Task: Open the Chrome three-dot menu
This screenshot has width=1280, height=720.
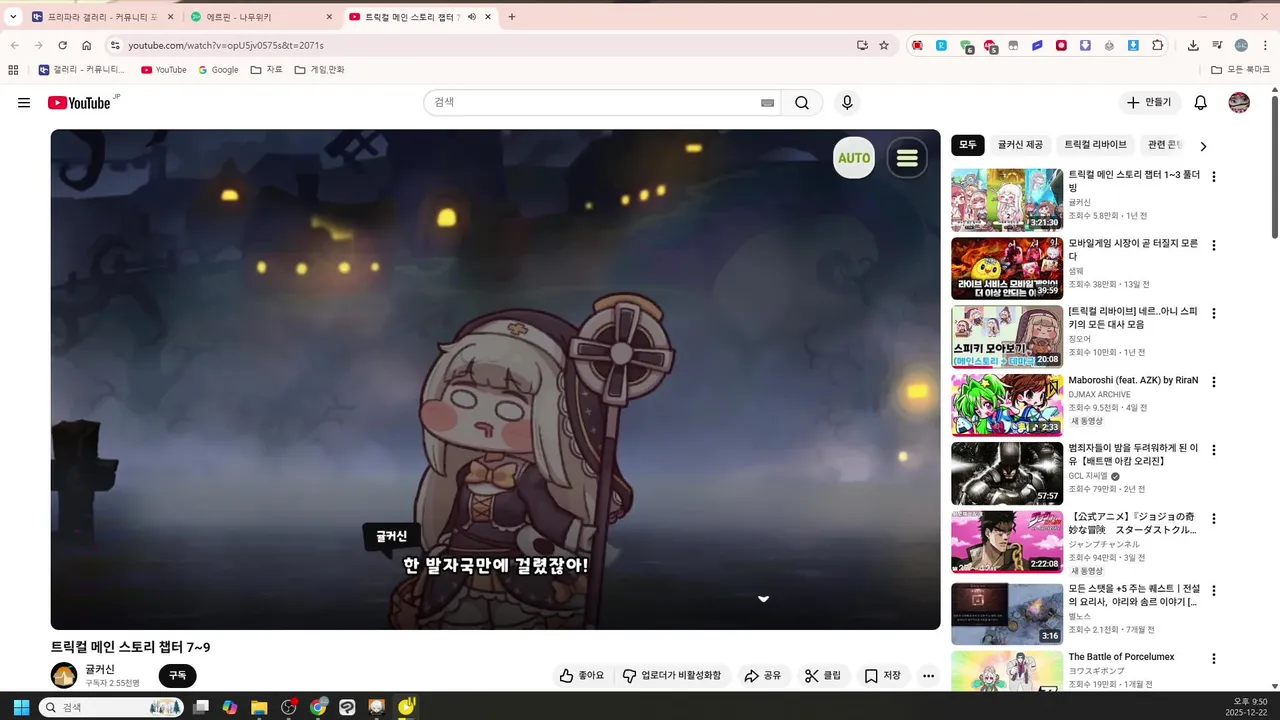Action: (1265, 45)
